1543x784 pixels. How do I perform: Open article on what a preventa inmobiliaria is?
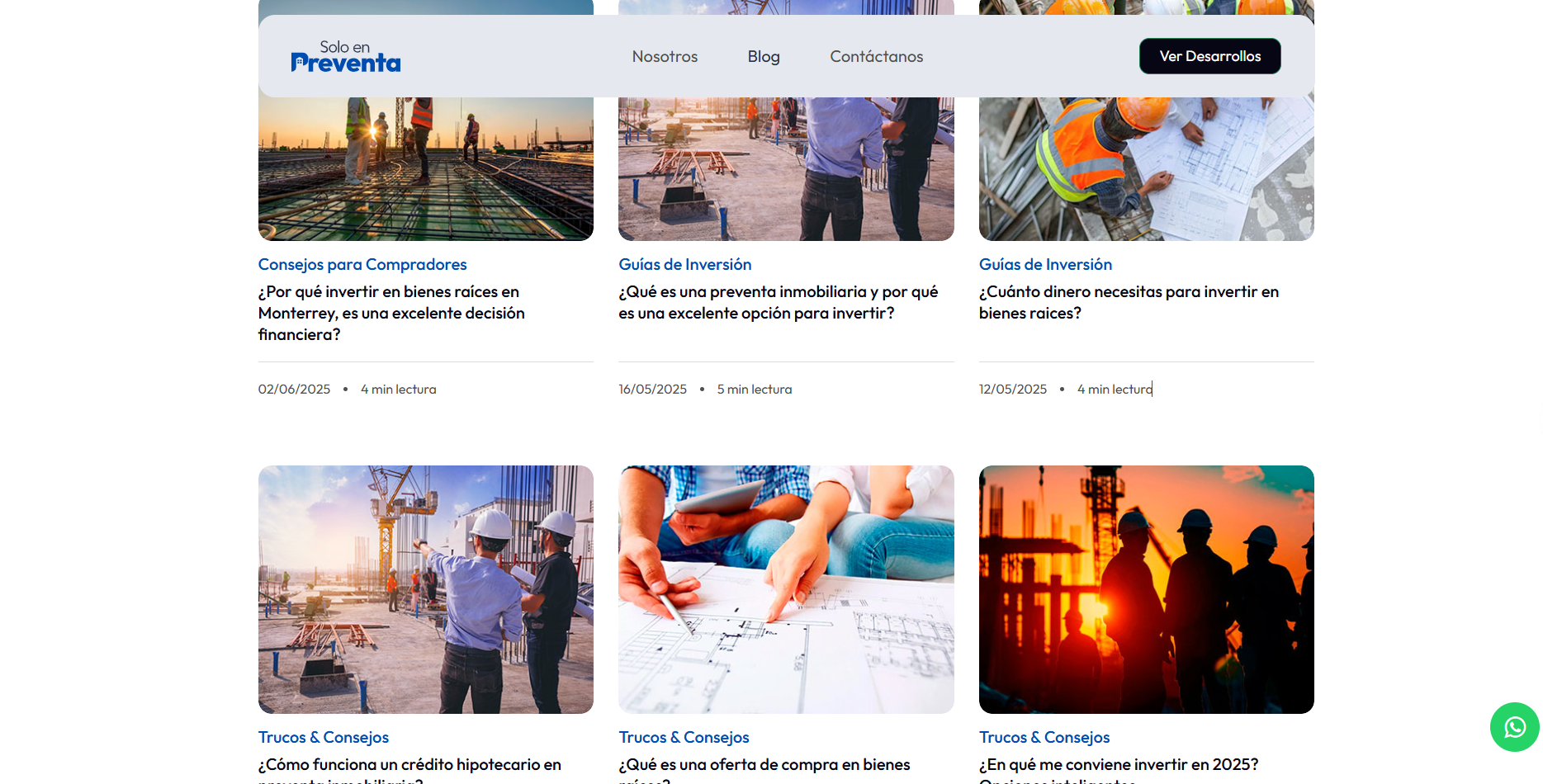(778, 302)
